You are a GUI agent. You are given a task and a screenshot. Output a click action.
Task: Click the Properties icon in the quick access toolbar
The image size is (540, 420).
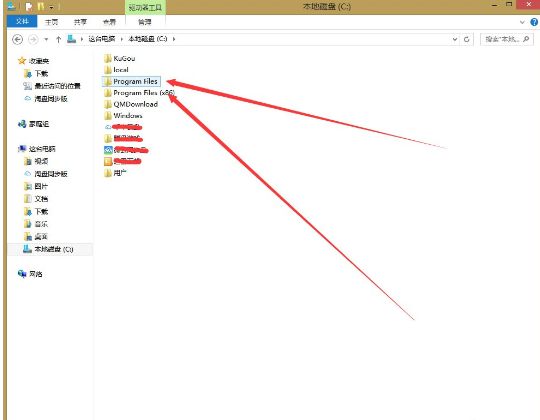[x=29, y=7]
